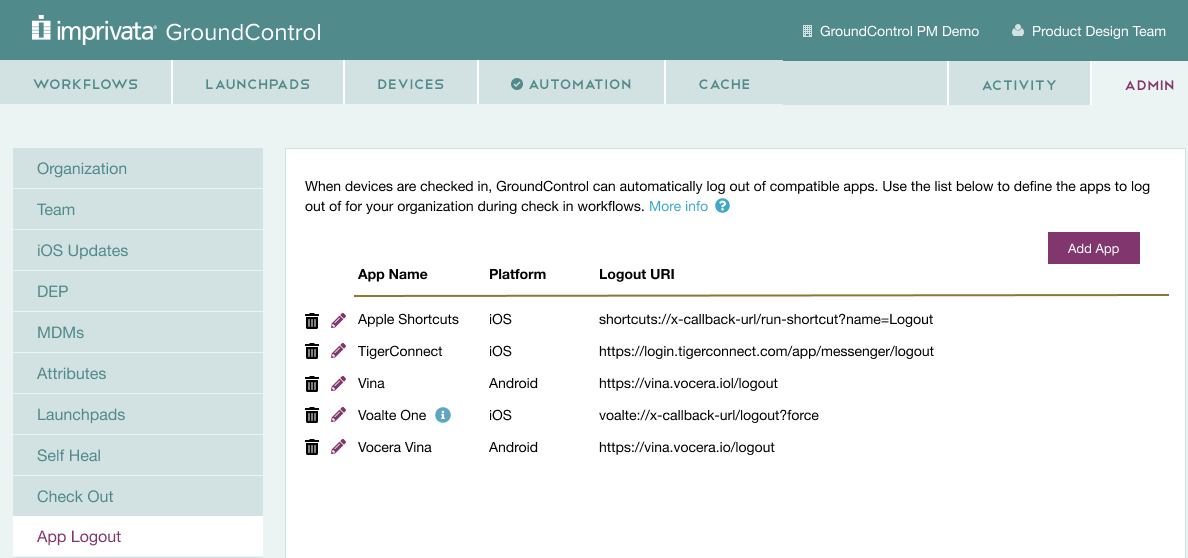Open MDMs admin section

[x=138, y=333]
